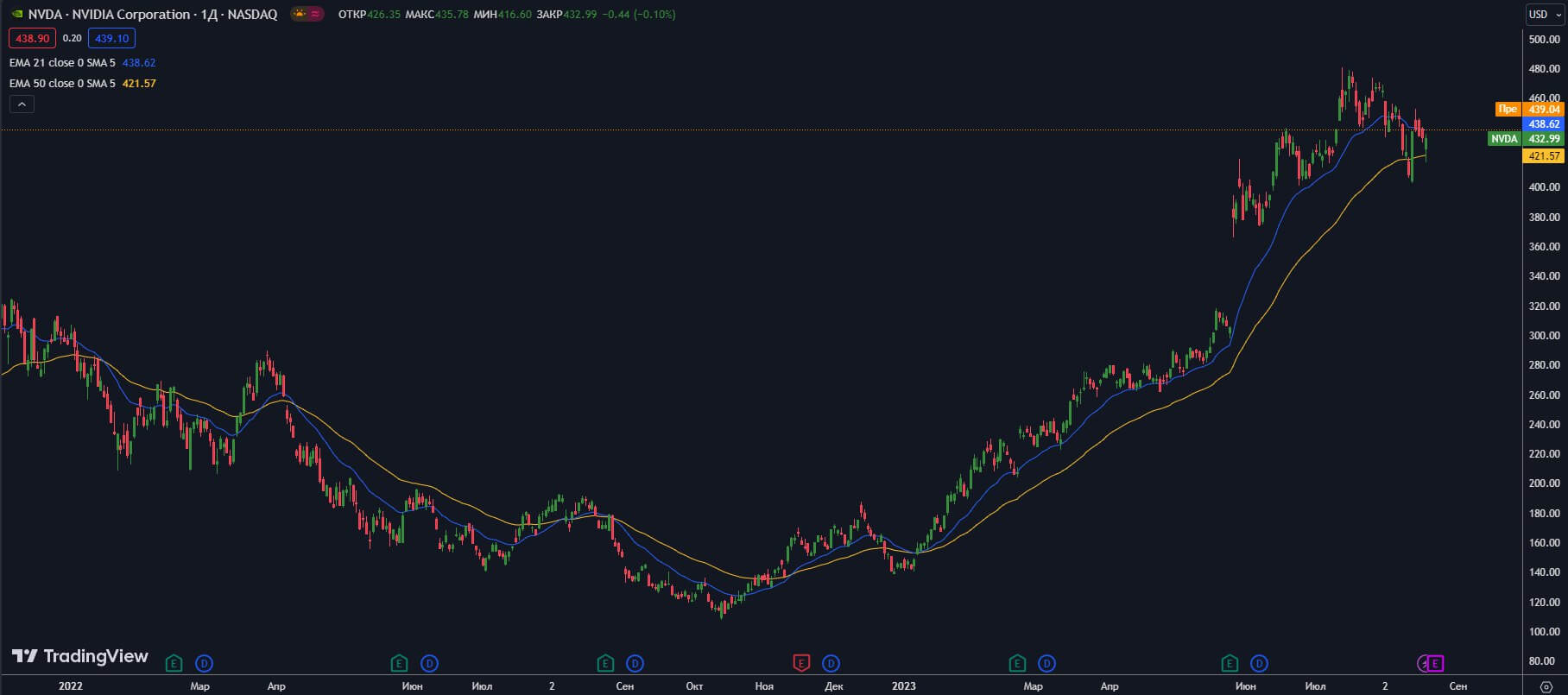The height and width of the screenshot is (695, 1568).
Task: Click the yellow 421.57 EMA price label
Action: point(1544,155)
